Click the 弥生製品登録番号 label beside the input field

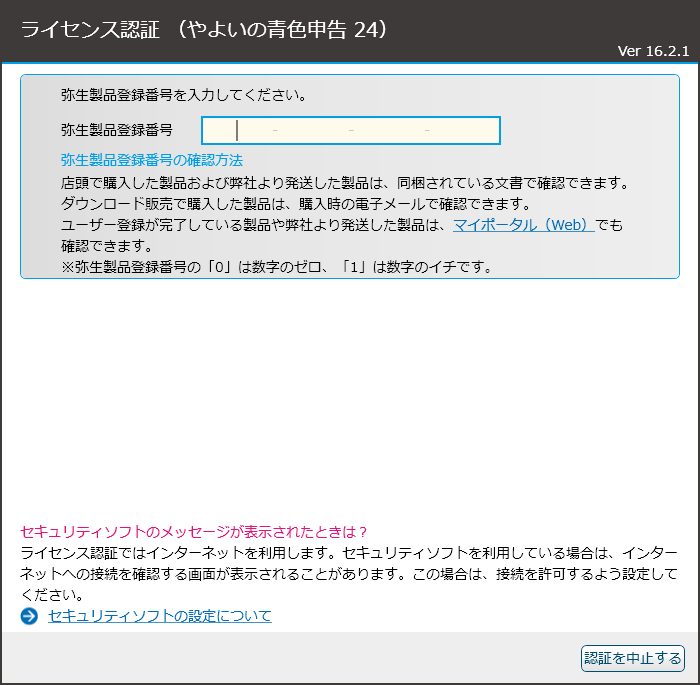pyautogui.click(x=117, y=130)
